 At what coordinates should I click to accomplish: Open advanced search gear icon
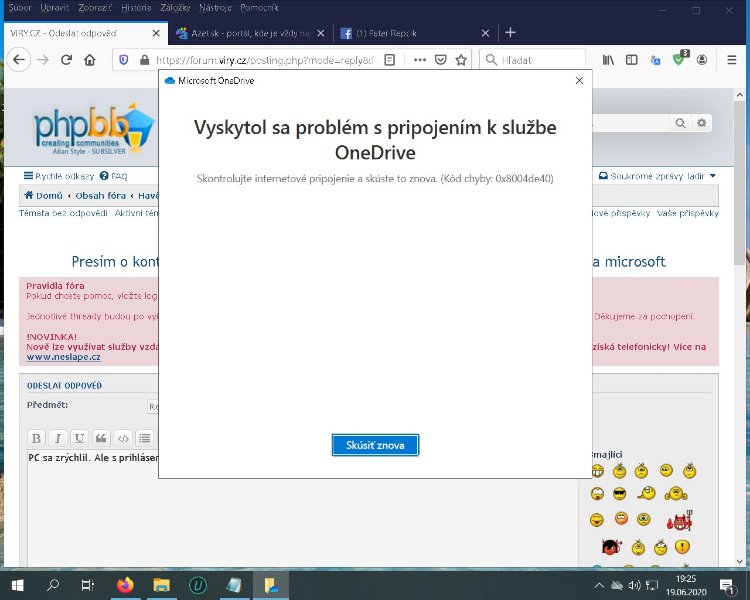[702, 123]
